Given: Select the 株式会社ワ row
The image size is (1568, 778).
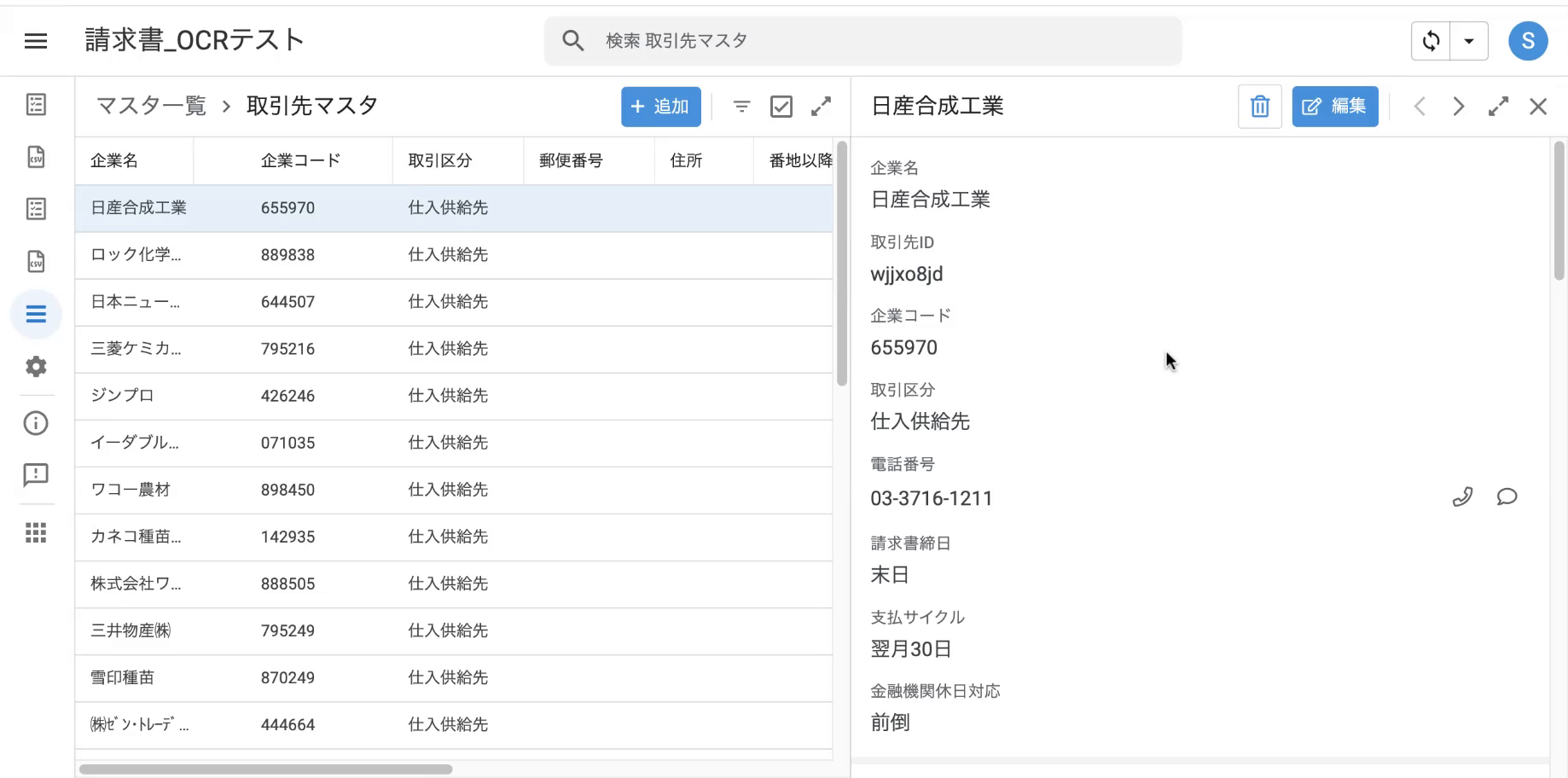Looking at the screenshot, I should (454, 583).
